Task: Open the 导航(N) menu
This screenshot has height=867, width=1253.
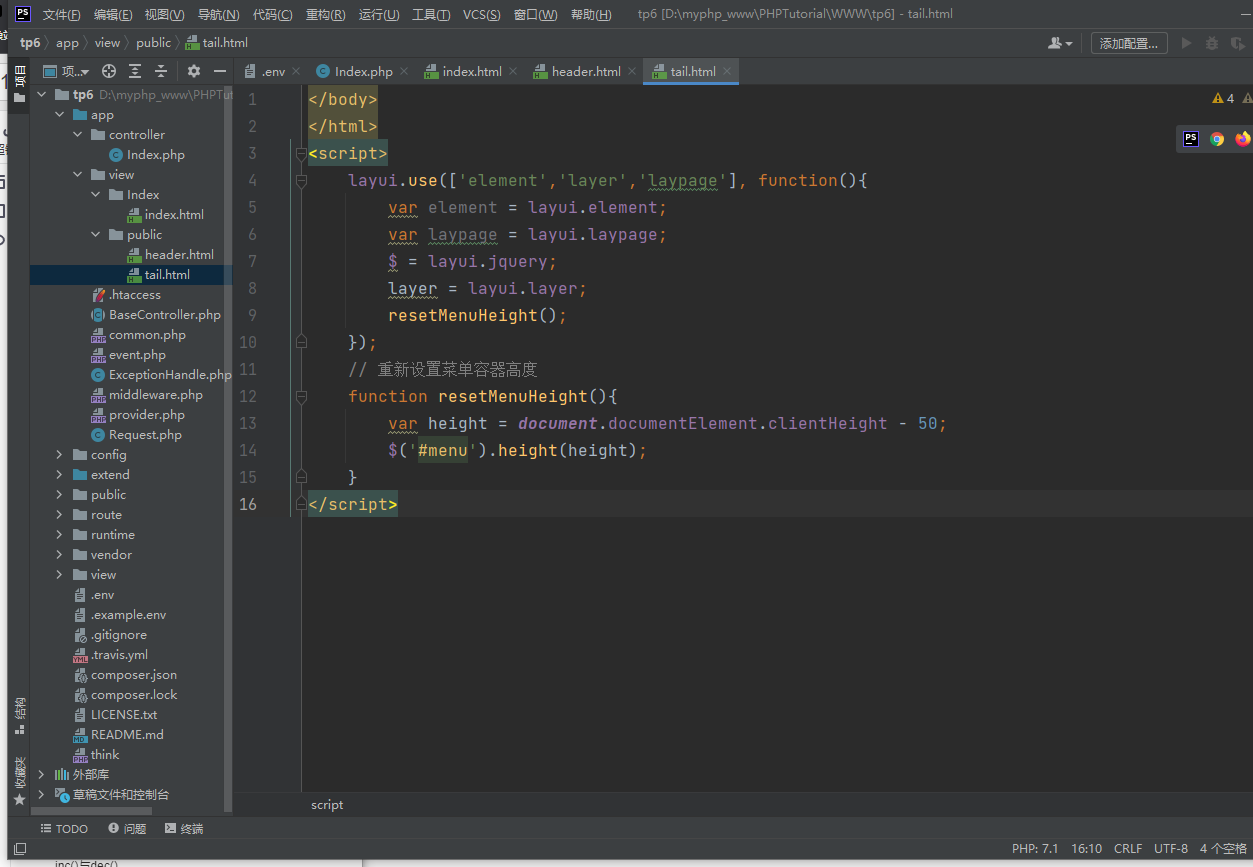Action: click(x=218, y=14)
